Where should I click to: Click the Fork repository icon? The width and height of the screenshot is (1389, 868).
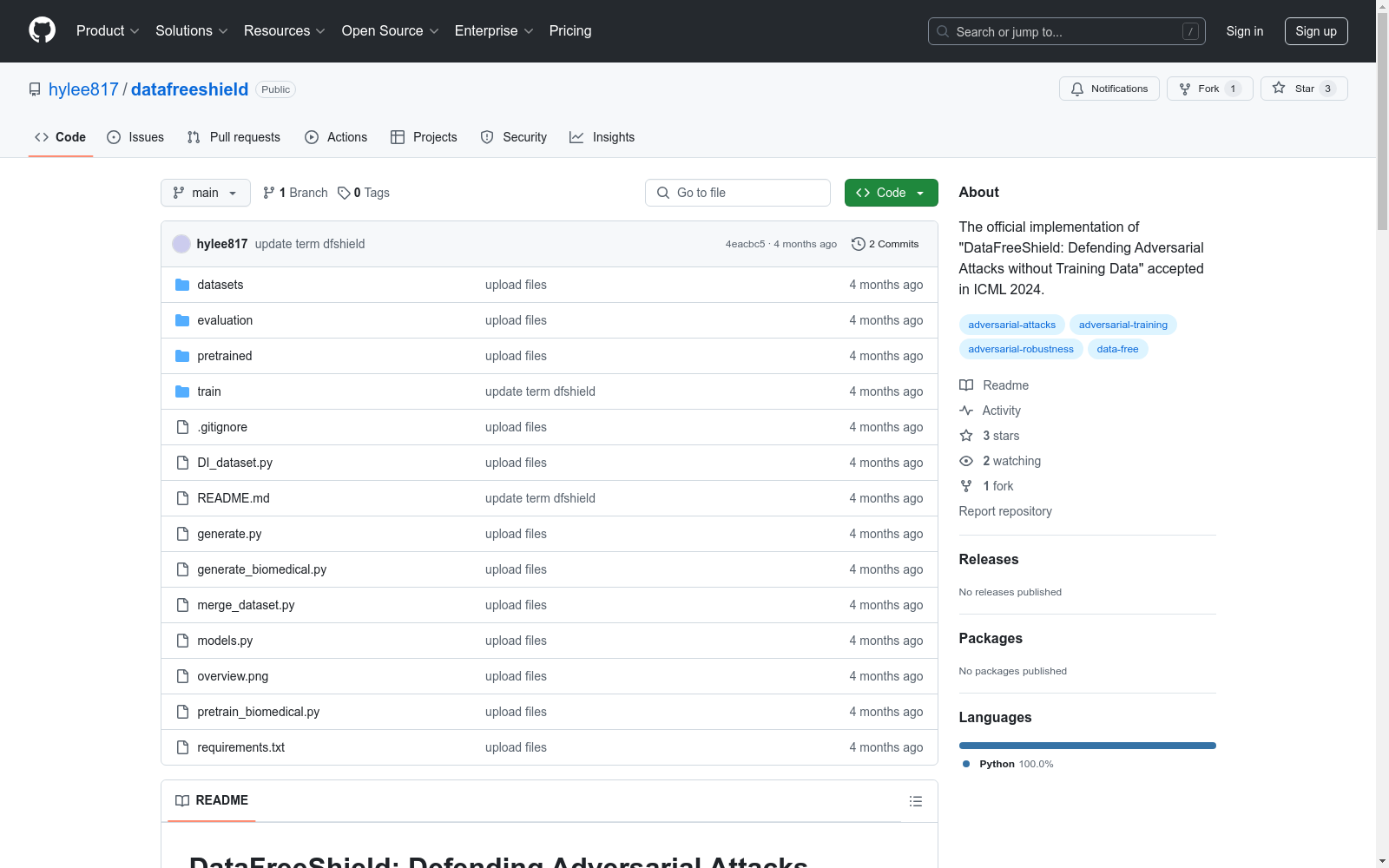(x=1185, y=89)
